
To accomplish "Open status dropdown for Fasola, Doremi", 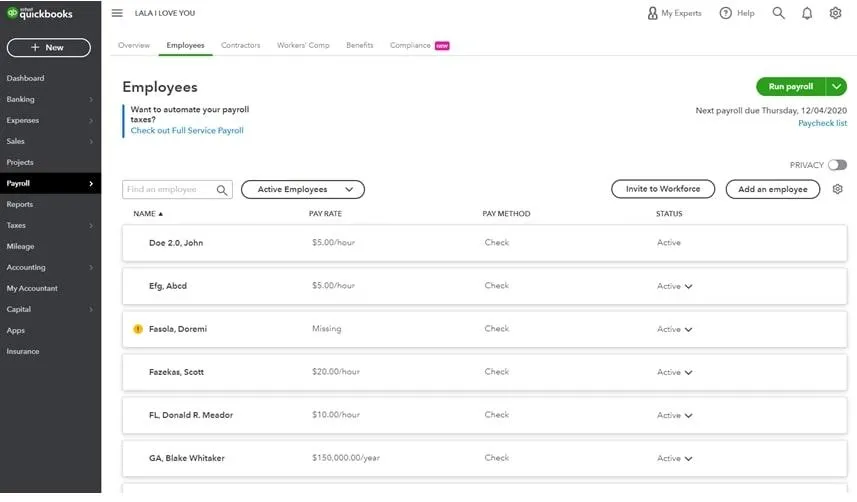I will (x=688, y=330).
